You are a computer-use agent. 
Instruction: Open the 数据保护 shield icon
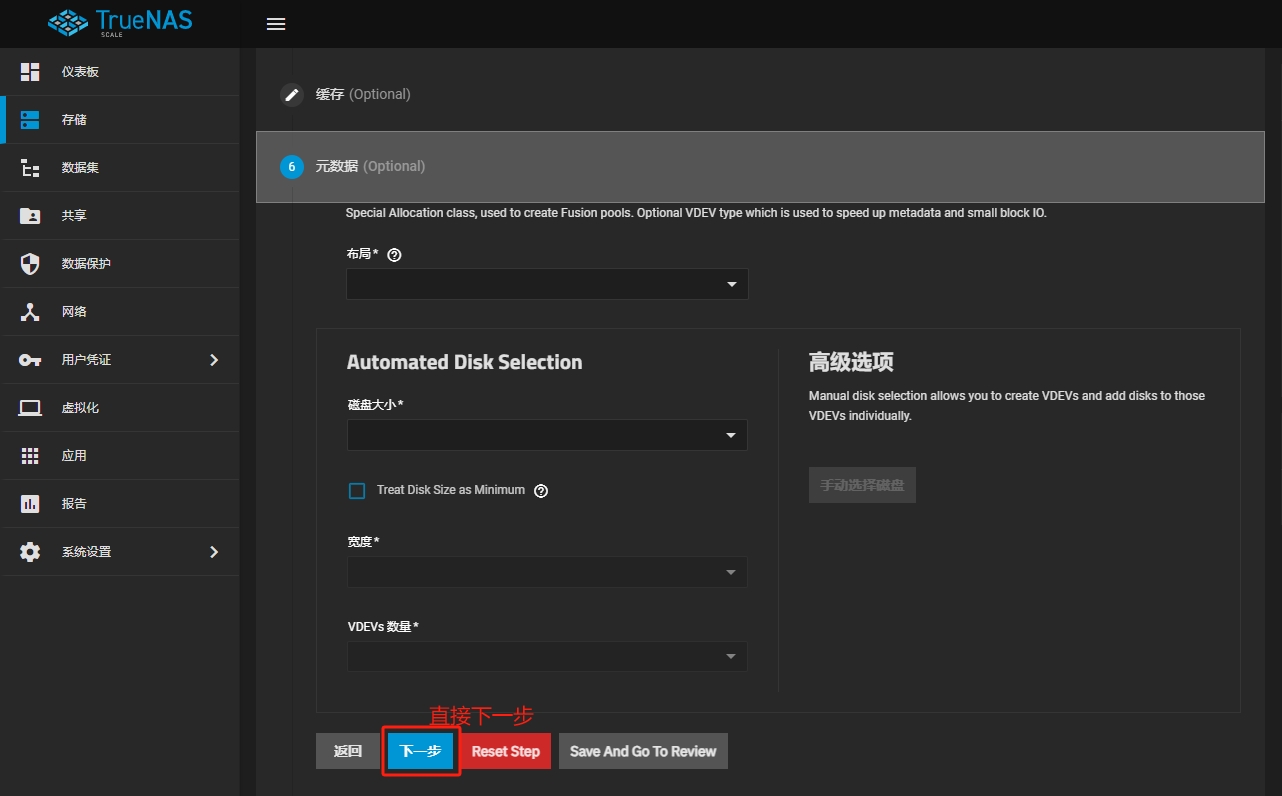click(30, 264)
